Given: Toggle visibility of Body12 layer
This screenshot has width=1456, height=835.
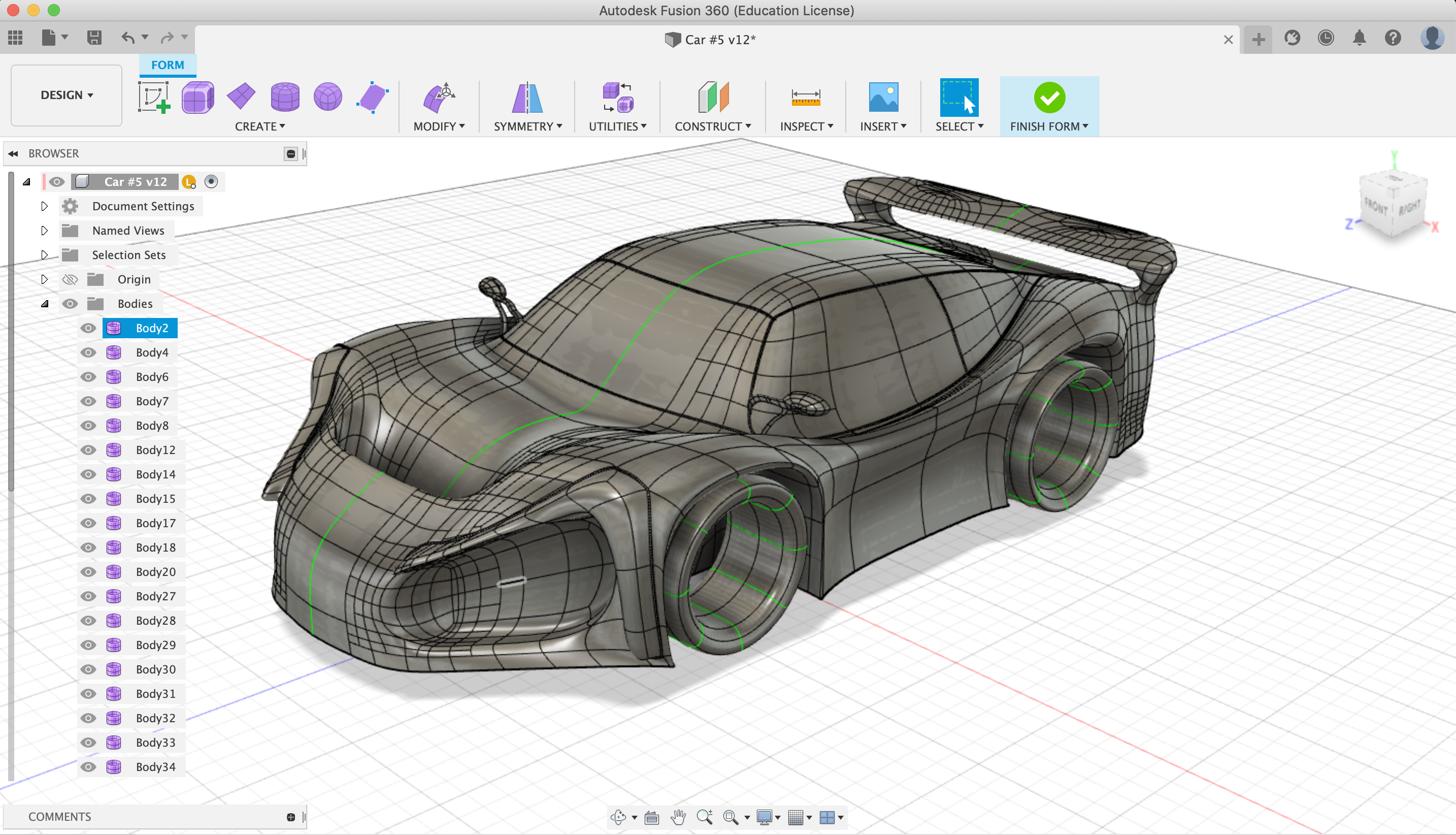Looking at the screenshot, I should click(89, 449).
